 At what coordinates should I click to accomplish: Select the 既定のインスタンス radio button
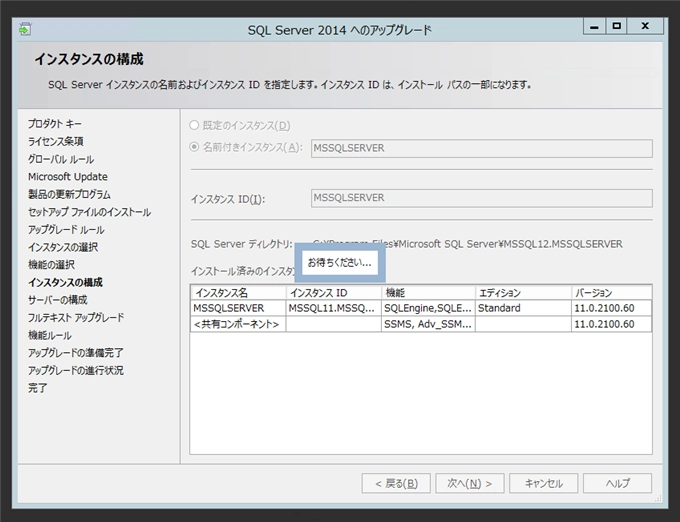(x=194, y=125)
